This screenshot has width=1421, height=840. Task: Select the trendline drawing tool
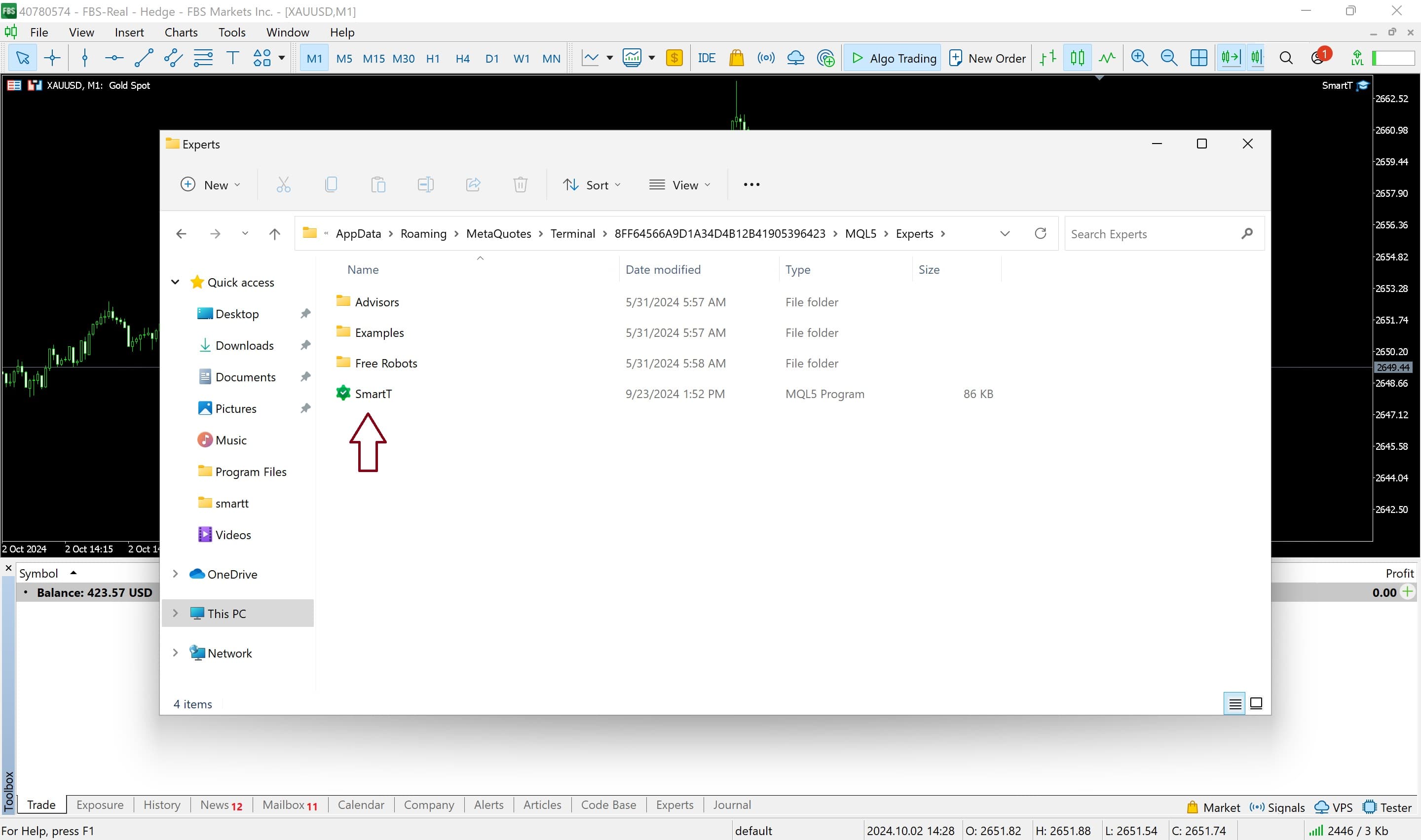144,58
